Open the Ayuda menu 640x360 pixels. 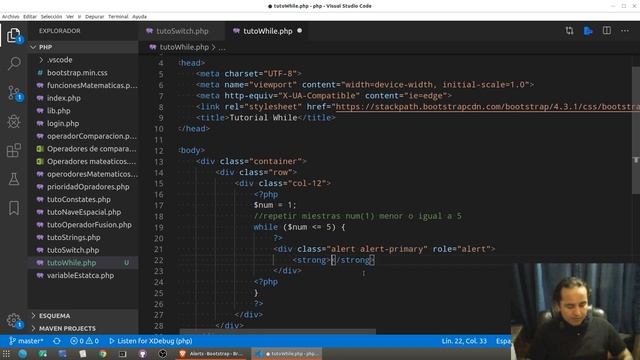click(x=140, y=17)
